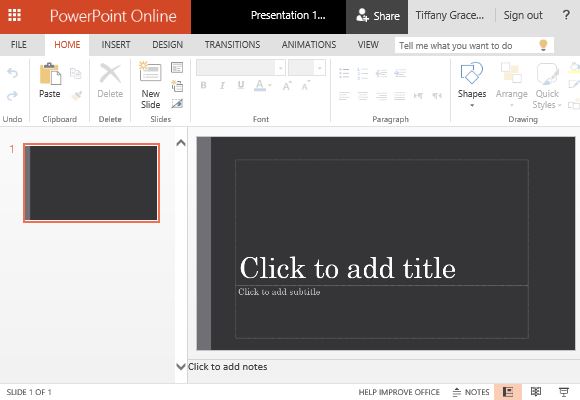The image size is (580, 400).
Task: Click the 'Click to add title' placeholder
Action: coord(382,222)
